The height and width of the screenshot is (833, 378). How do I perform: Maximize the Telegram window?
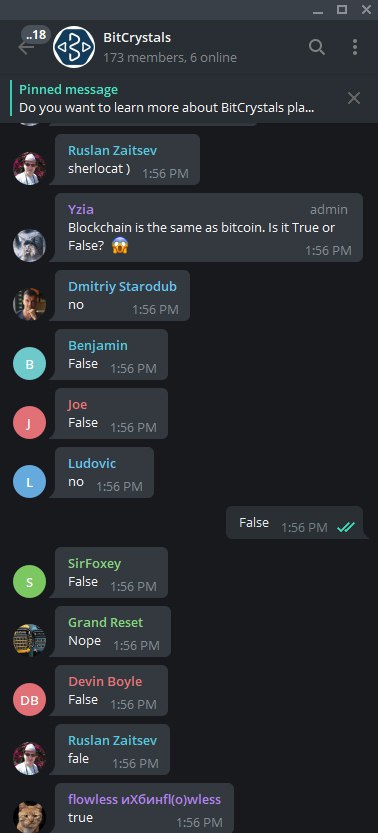(342, 9)
